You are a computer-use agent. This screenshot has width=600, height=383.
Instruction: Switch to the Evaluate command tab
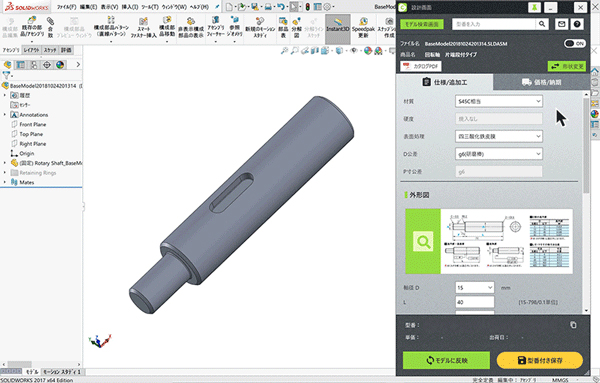point(66,50)
